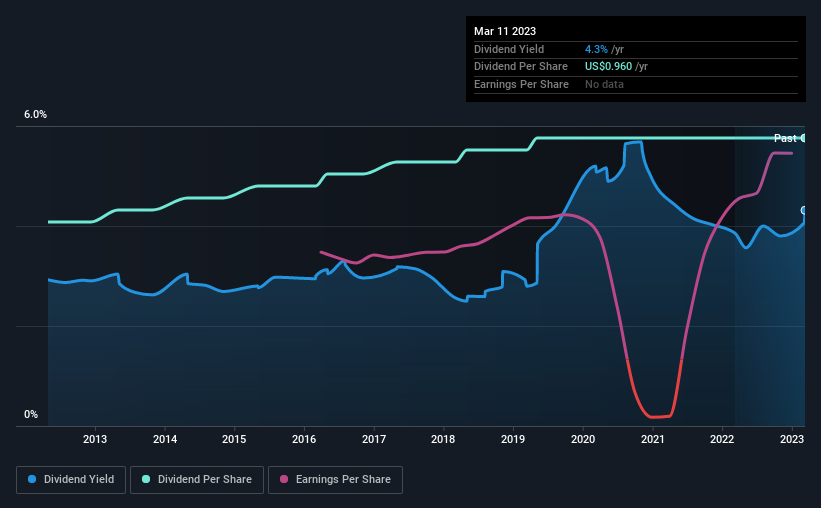
Task: Click the 4.3% dividend yield tooltip value
Action: (596, 49)
